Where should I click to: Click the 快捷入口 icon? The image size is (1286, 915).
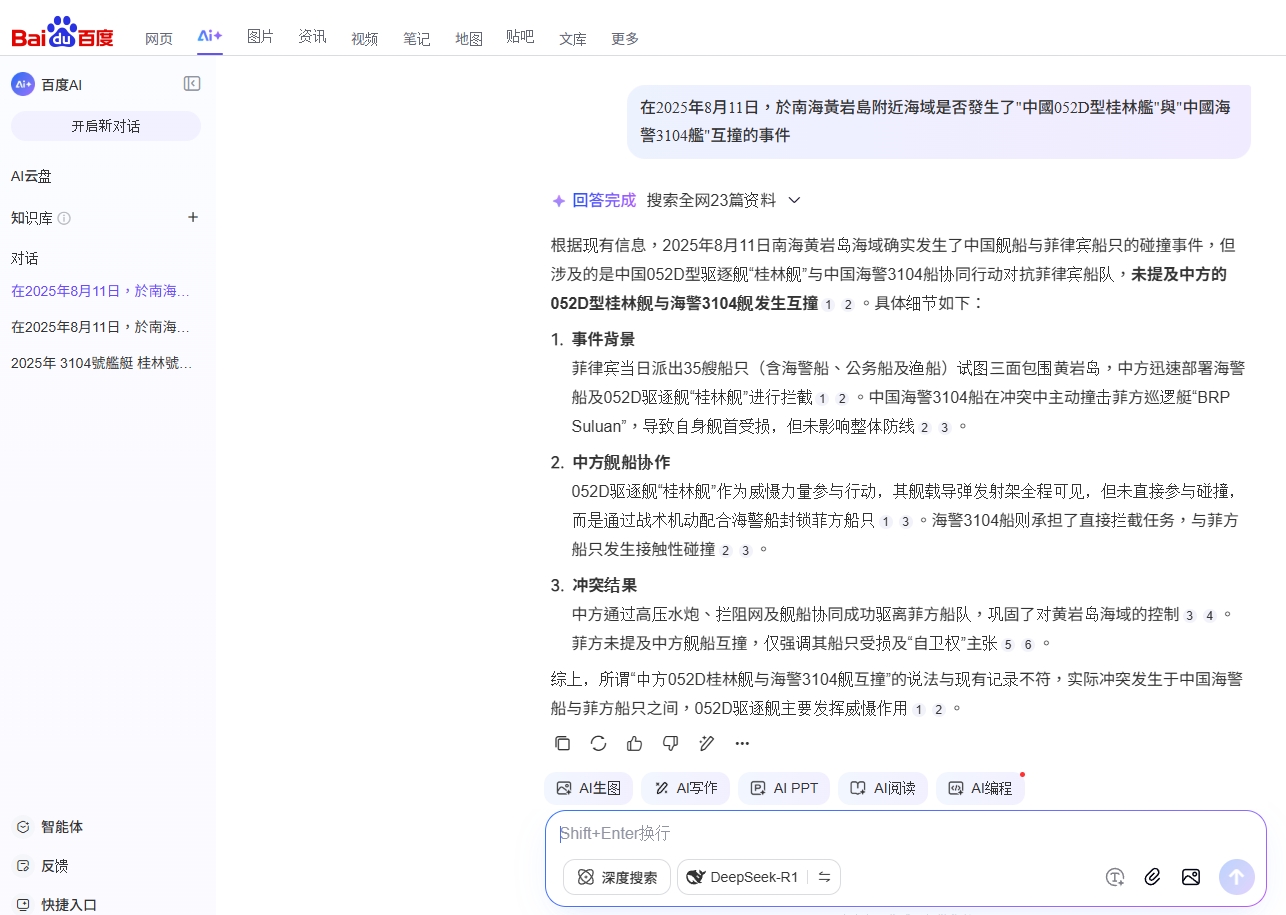pyautogui.click(x=23, y=905)
